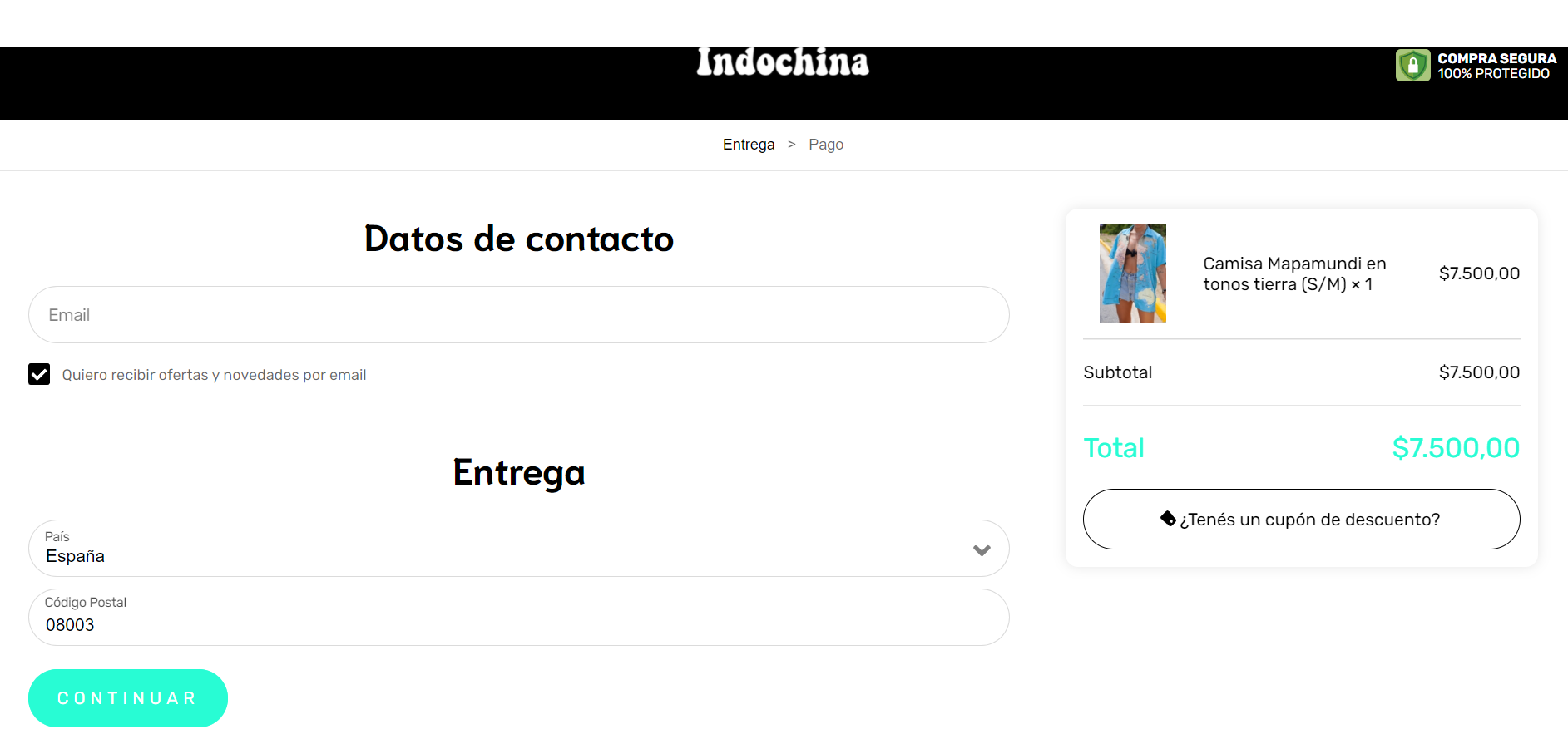Click the Código Postal field with 08003
This screenshot has height=744, width=1568.
click(x=519, y=618)
